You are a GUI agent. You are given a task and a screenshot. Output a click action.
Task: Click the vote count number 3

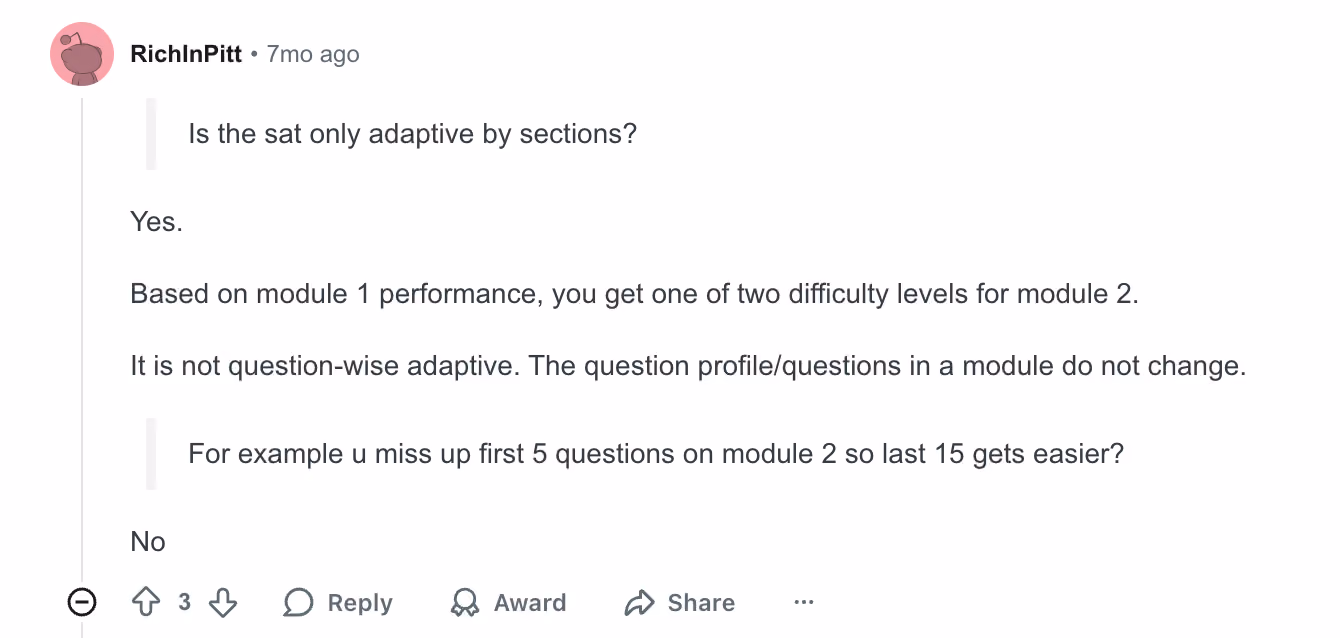[185, 602]
